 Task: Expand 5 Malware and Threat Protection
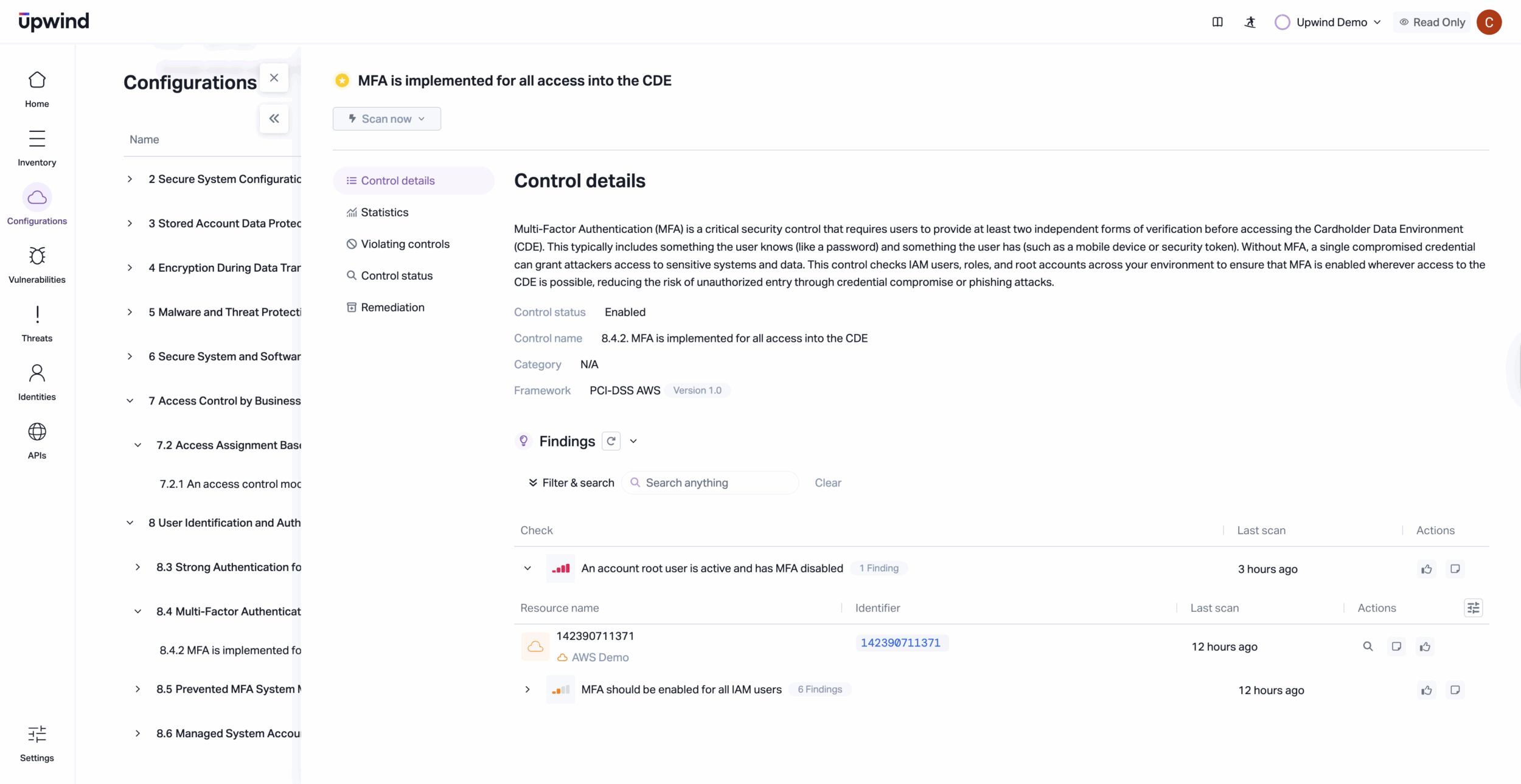point(130,312)
